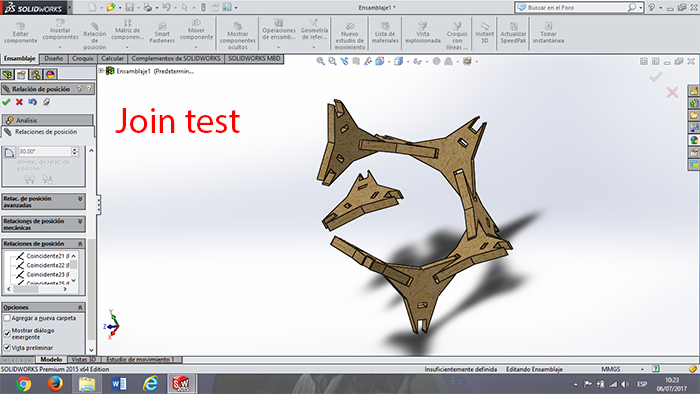Click Actualizar SpeedPak tool
This screenshot has height=394, width=700.
click(x=513, y=33)
